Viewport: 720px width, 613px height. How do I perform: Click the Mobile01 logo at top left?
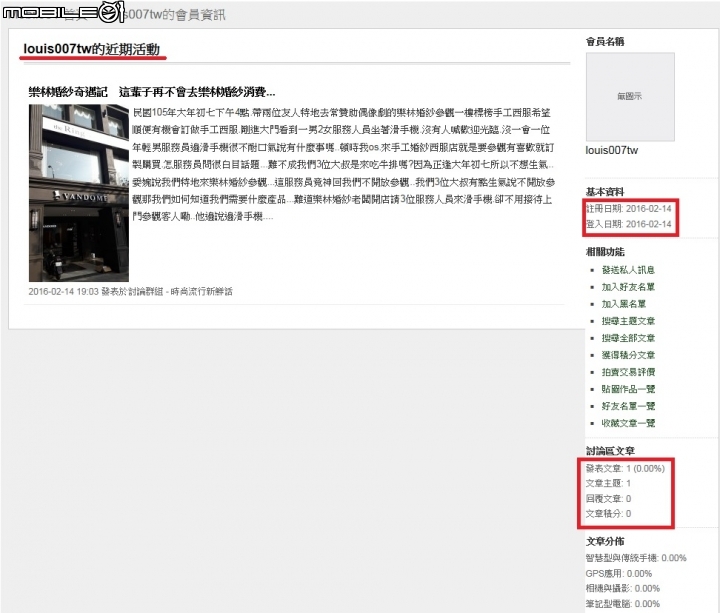point(64,12)
